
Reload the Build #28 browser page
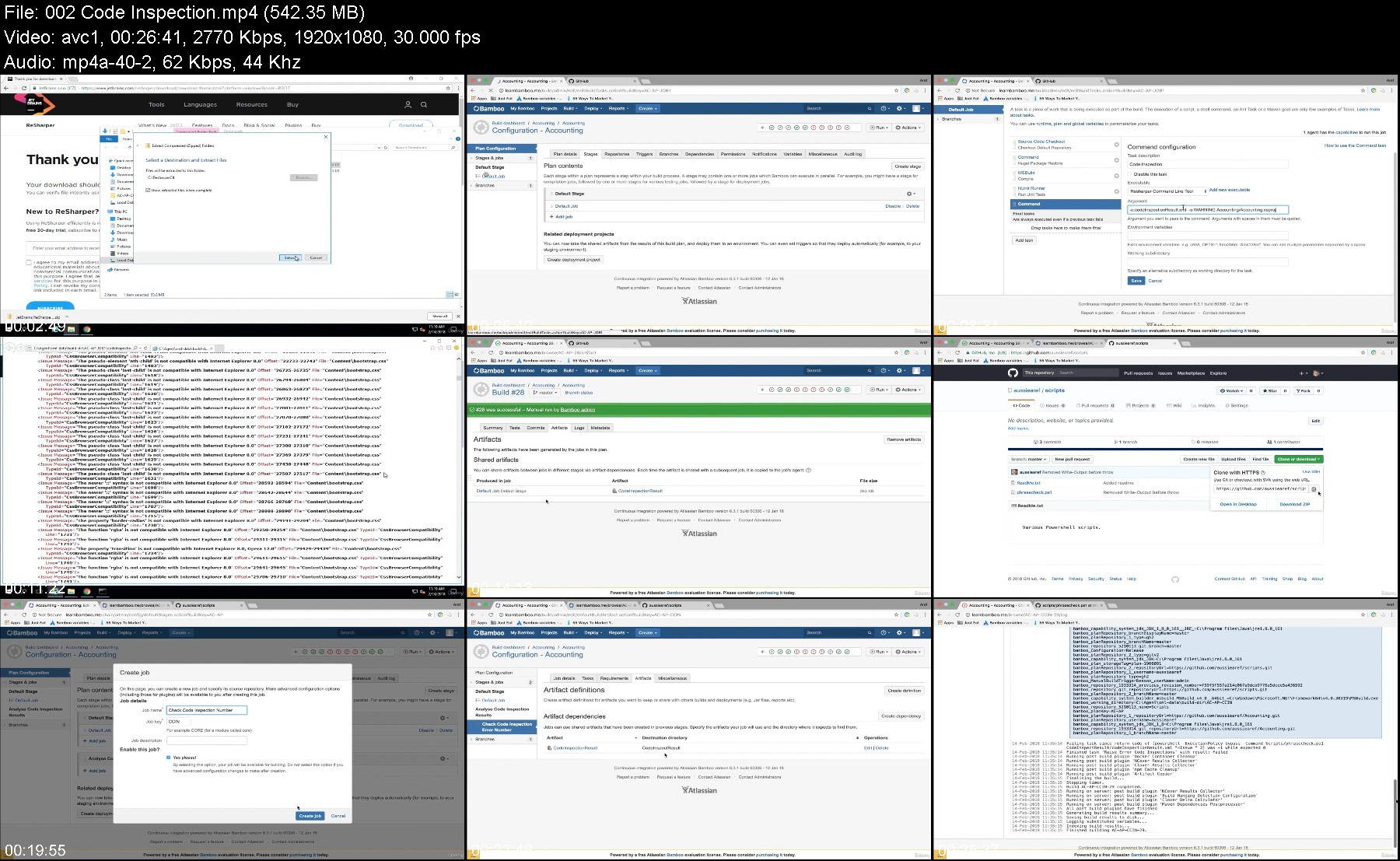491,352
